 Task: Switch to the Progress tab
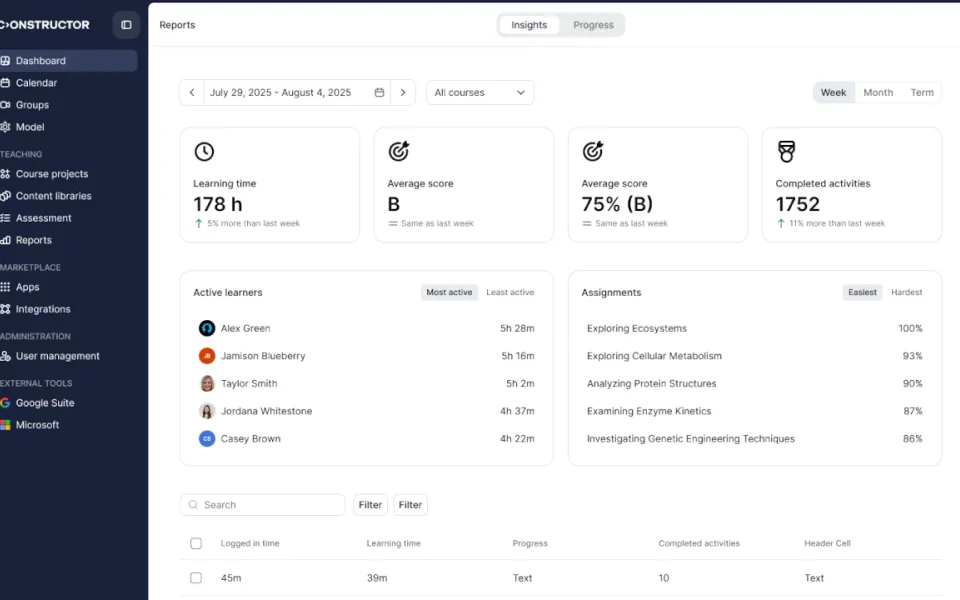[x=593, y=25]
